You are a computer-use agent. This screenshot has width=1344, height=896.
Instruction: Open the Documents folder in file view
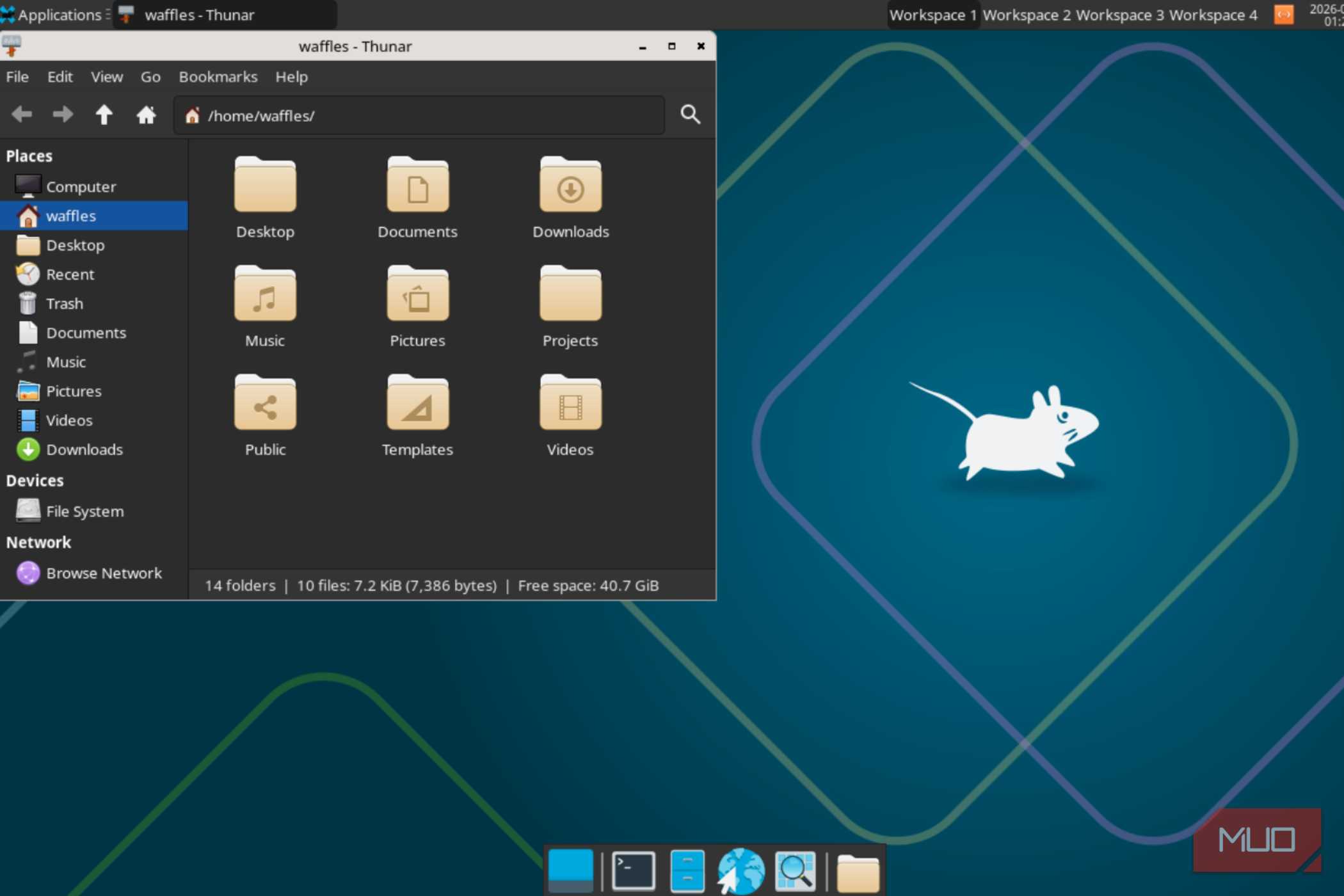[x=417, y=198]
